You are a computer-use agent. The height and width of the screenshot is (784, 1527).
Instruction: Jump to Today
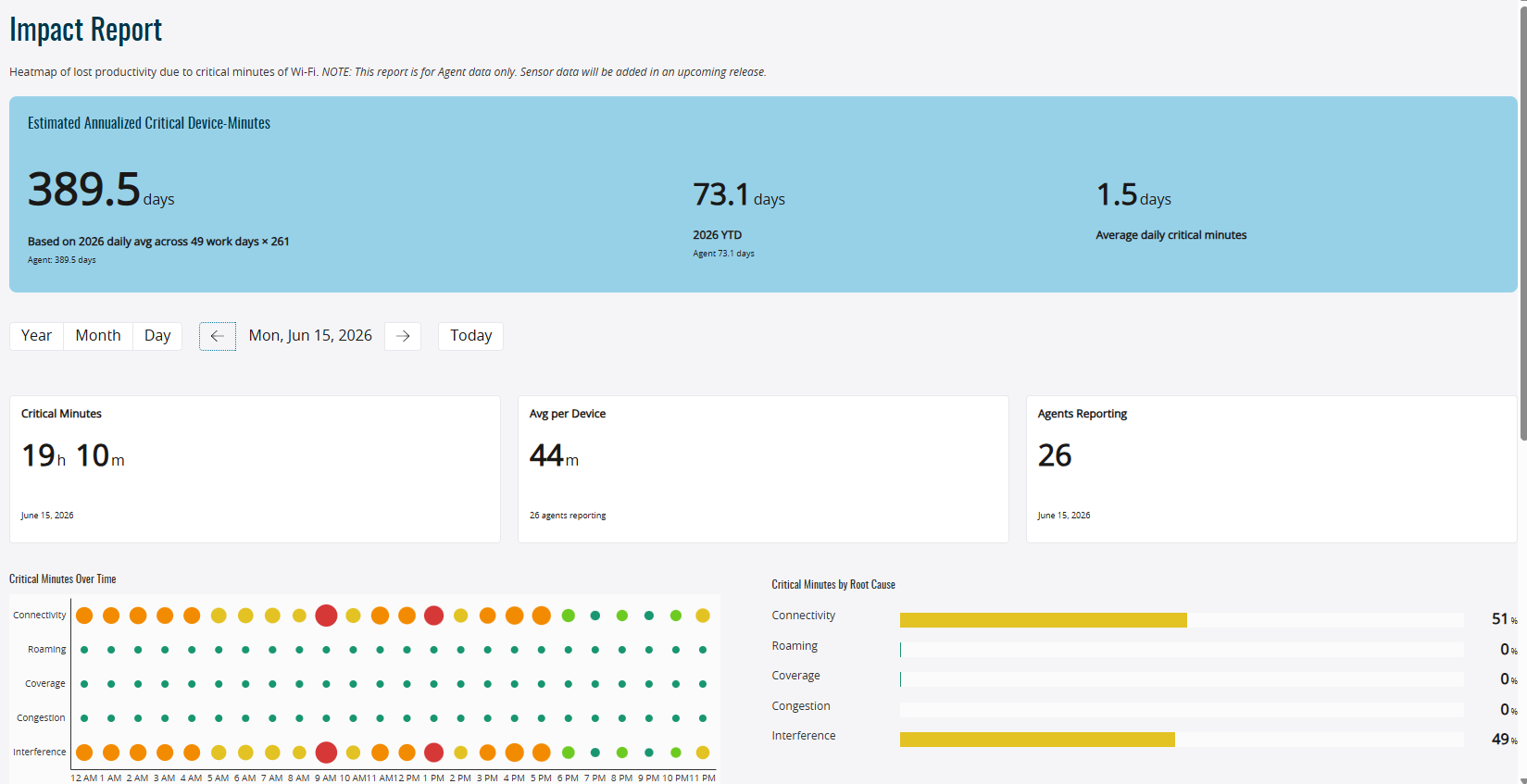tap(470, 336)
